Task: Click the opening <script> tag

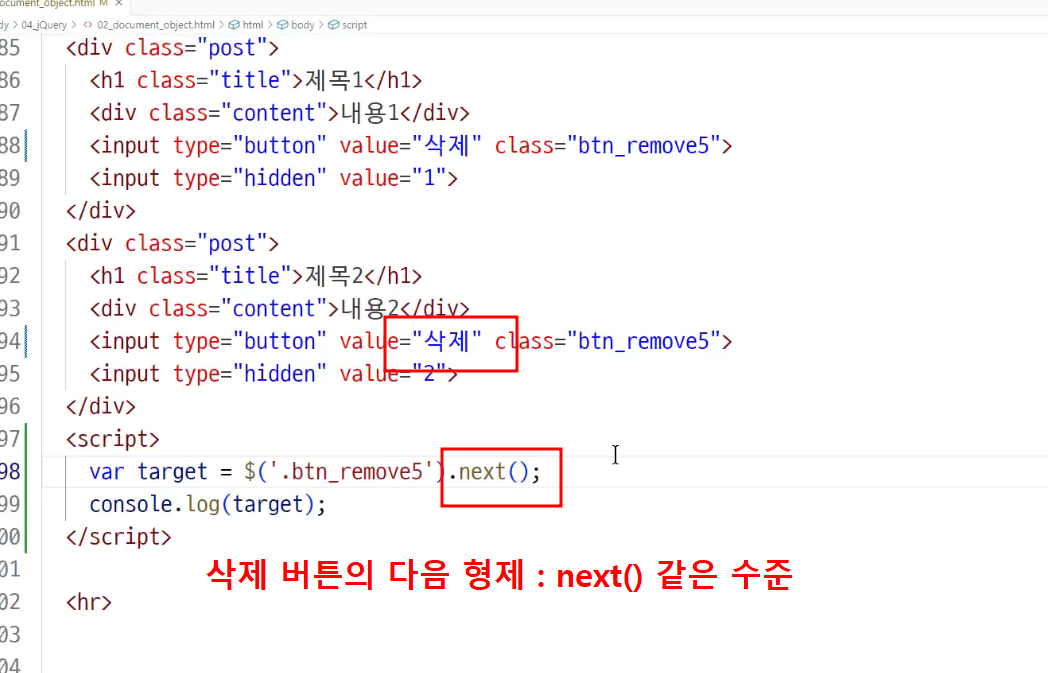Action: click(x=112, y=439)
